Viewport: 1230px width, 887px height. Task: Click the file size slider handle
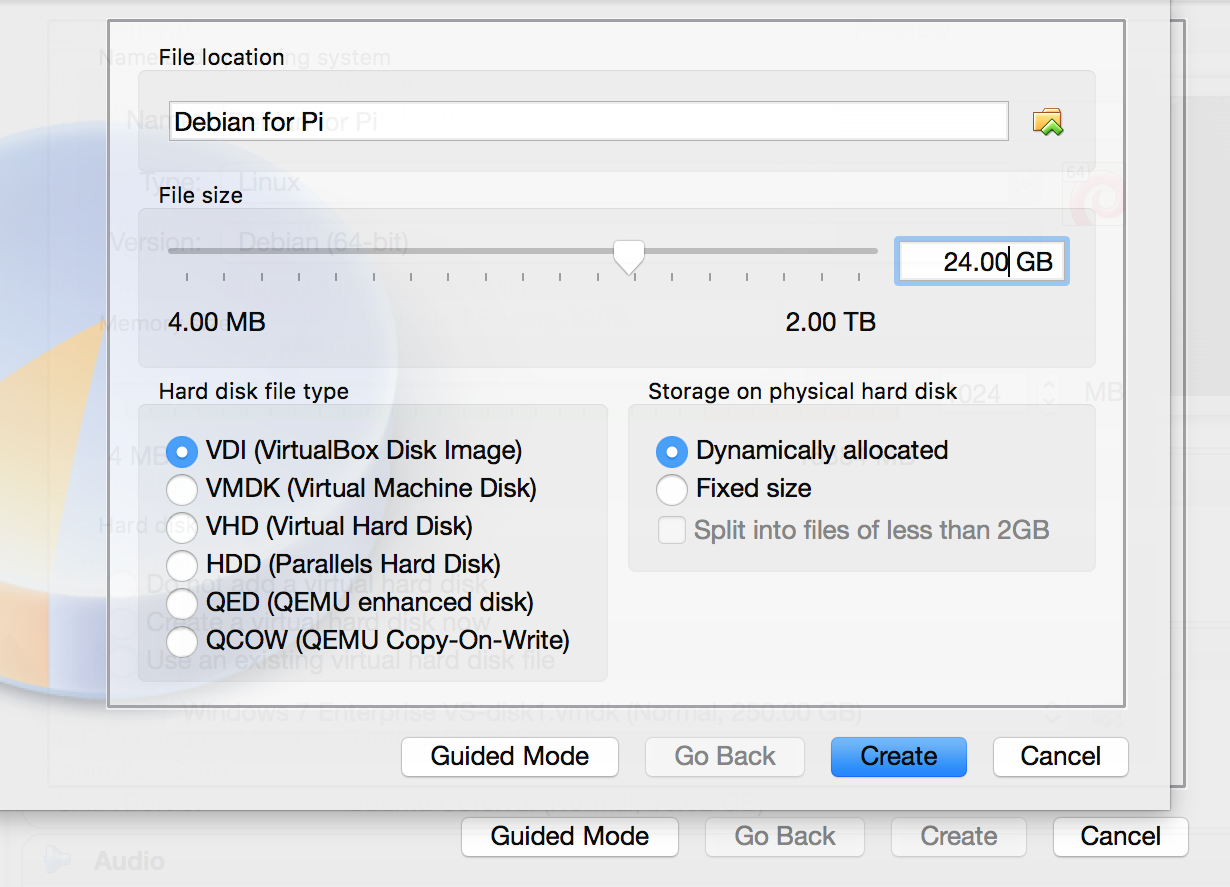point(628,256)
